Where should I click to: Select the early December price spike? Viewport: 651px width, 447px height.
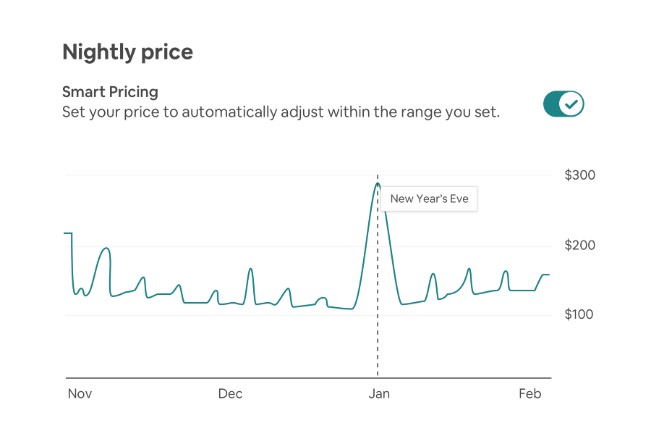pyautogui.click(x=250, y=269)
